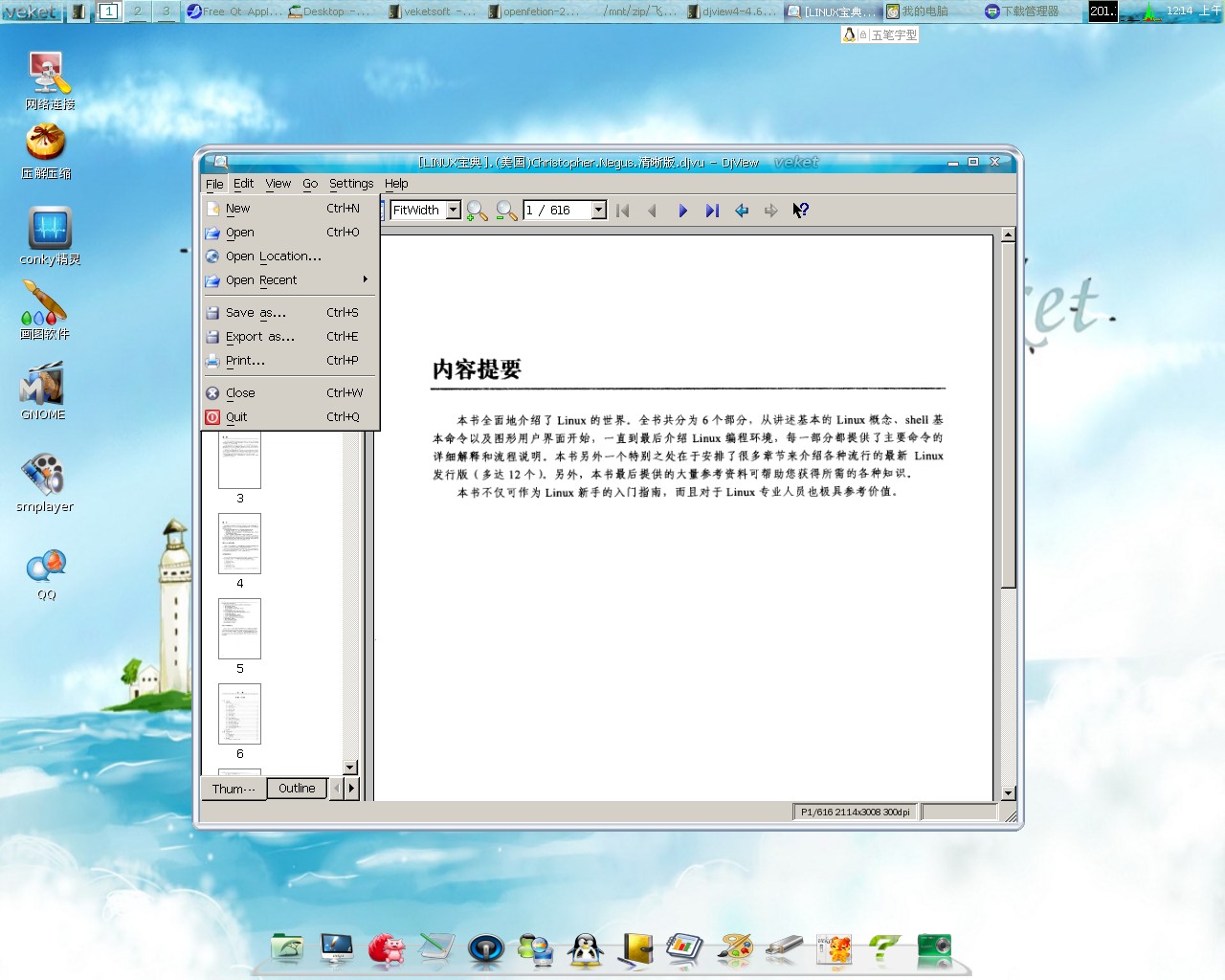Launch smplayer from desktop
The height and width of the screenshot is (980, 1225).
(44, 483)
